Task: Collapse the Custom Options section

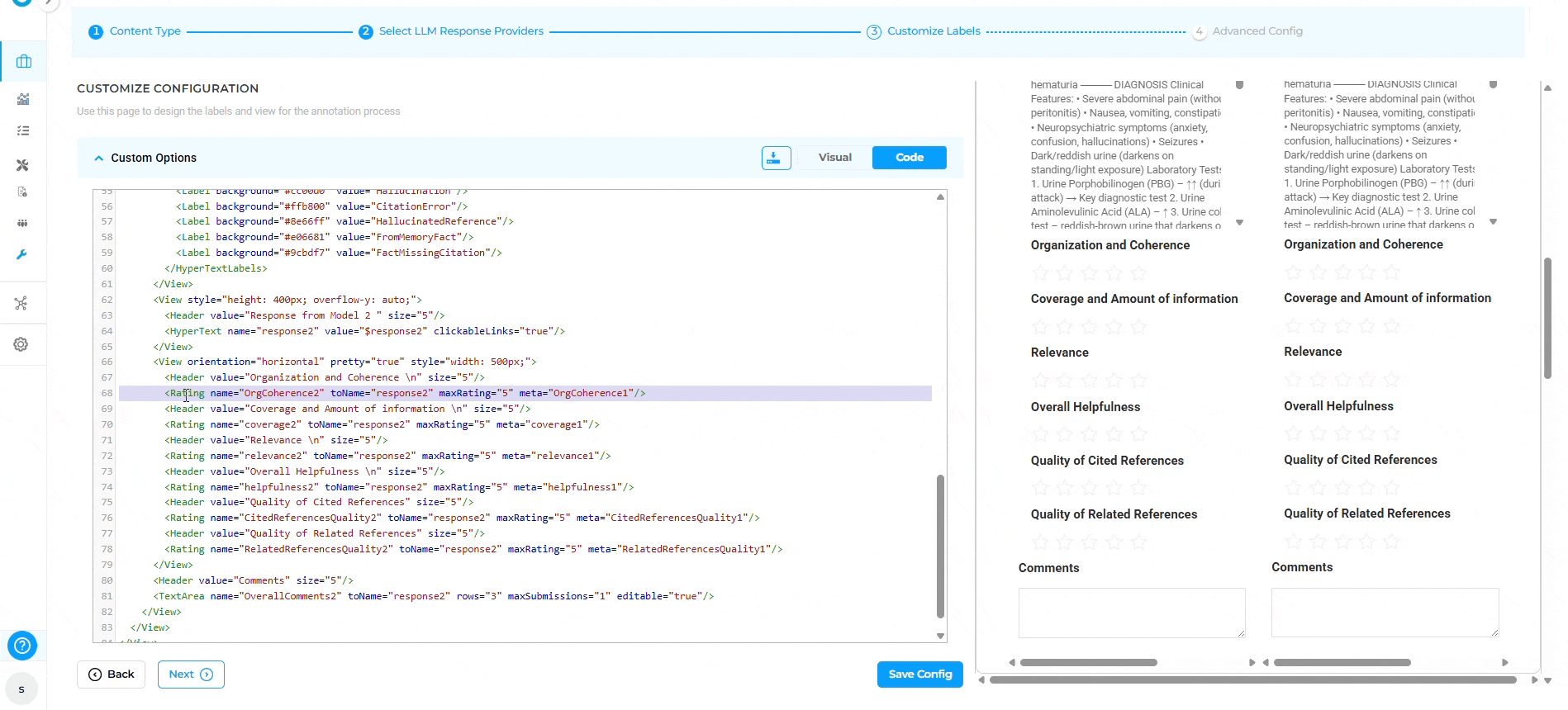Action: [x=99, y=158]
